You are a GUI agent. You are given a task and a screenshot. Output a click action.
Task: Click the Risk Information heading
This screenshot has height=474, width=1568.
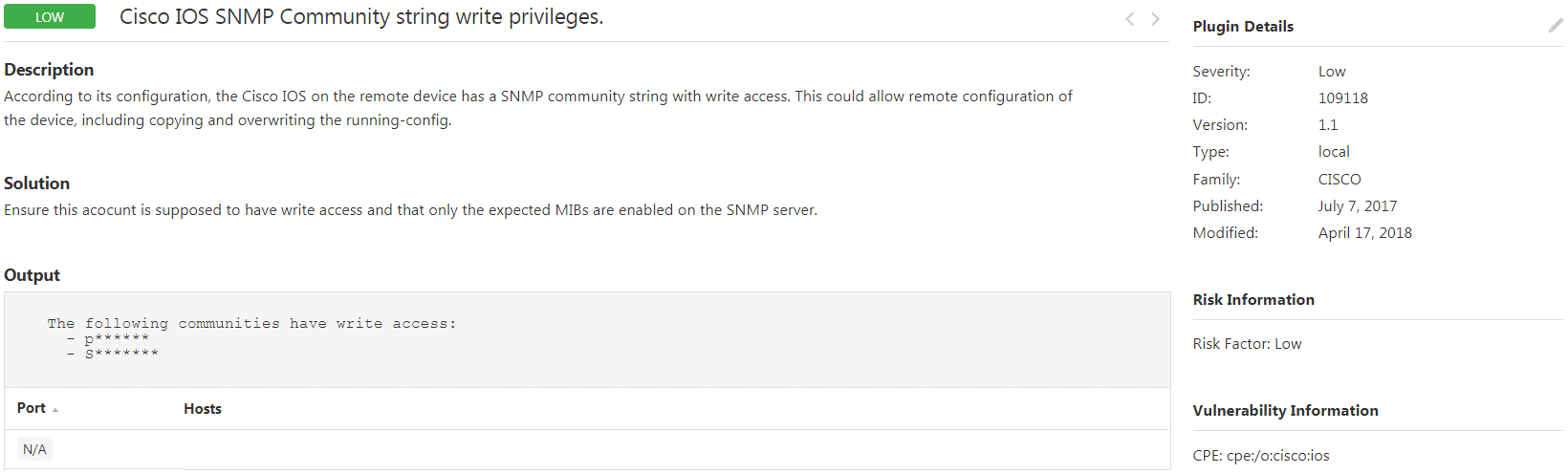tap(1253, 300)
